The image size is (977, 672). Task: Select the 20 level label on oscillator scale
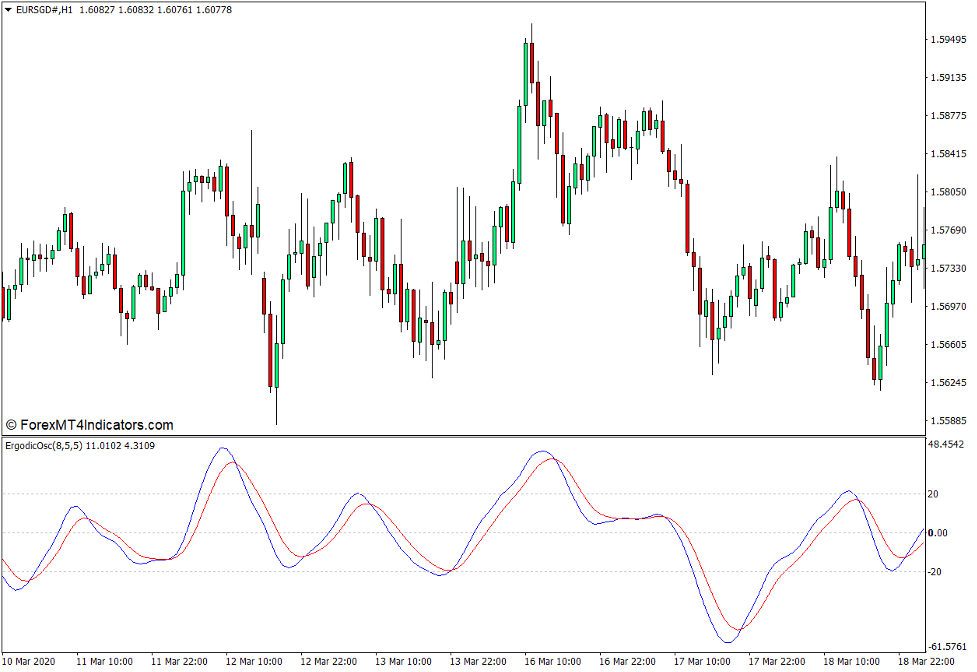(x=934, y=494)
